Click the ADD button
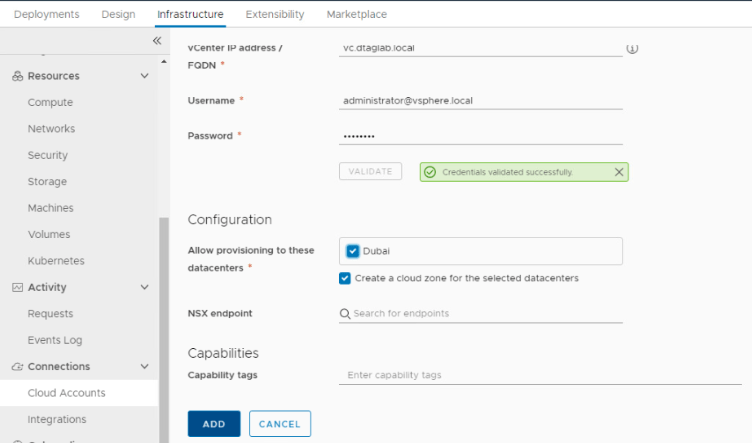 point(214,424)
